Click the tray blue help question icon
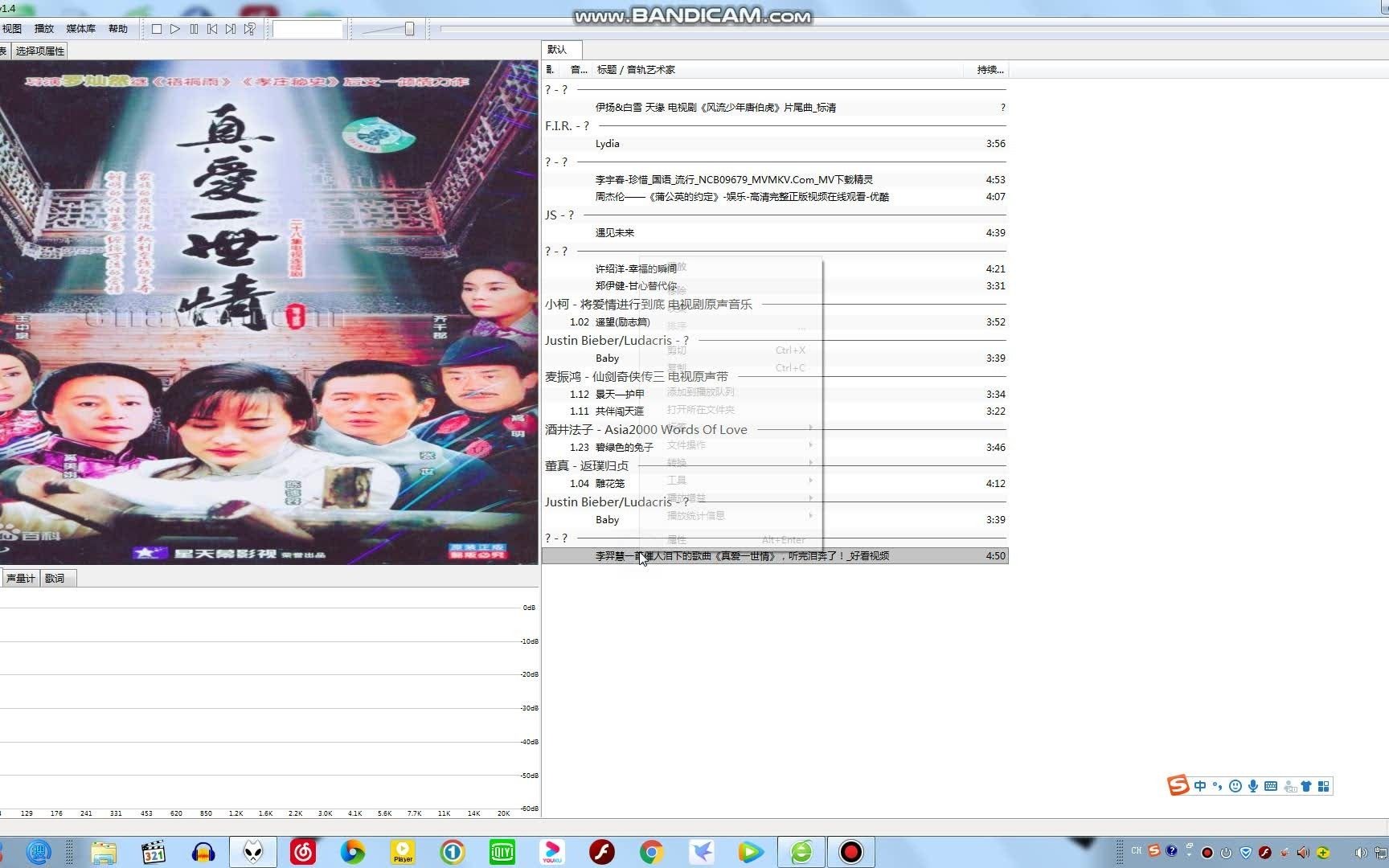Viewport: 1389px width, 868px height. 1172,850
